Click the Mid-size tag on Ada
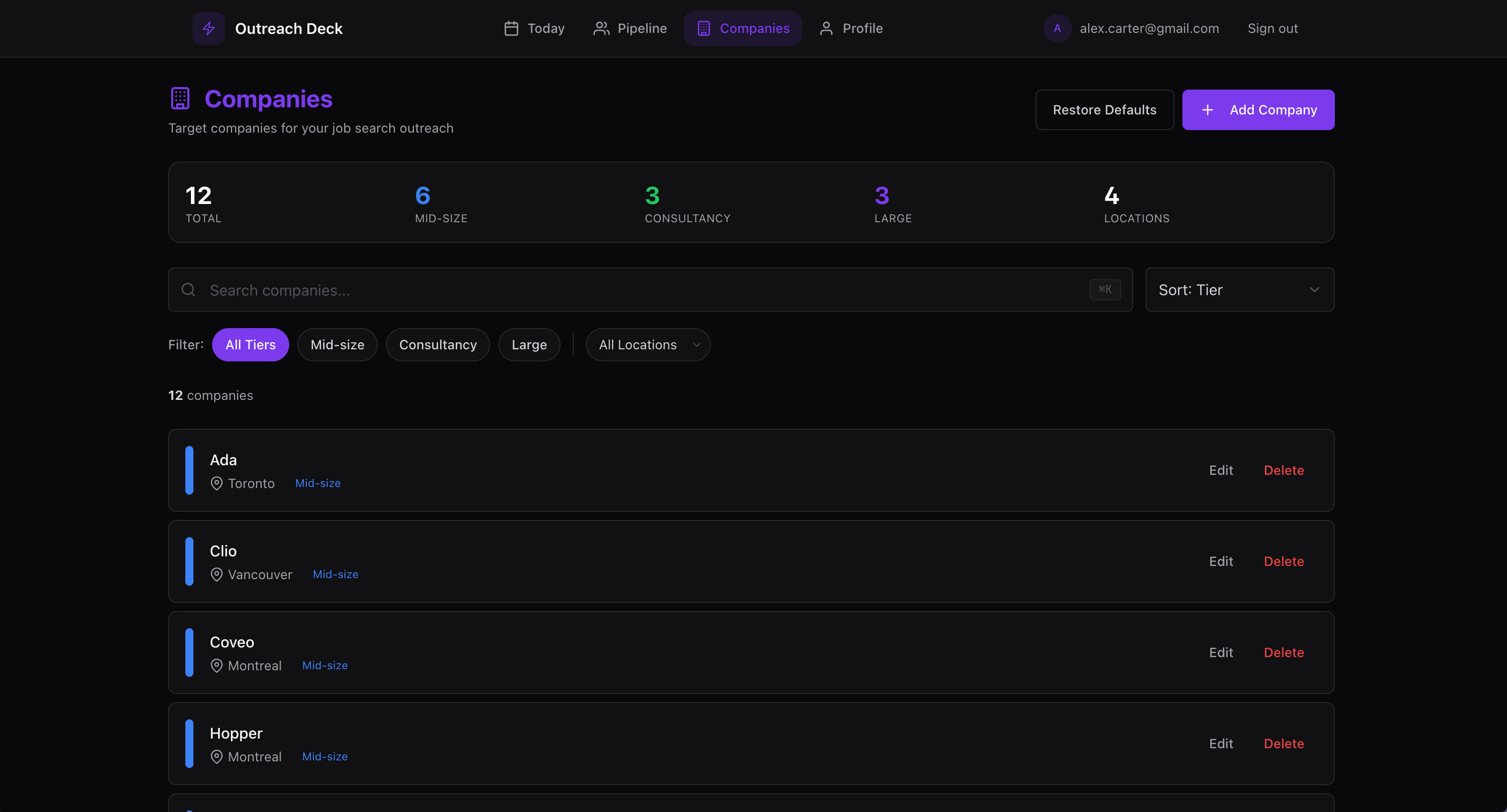The width and height of the screenshot is (1507, 812). tap(318, 483)
